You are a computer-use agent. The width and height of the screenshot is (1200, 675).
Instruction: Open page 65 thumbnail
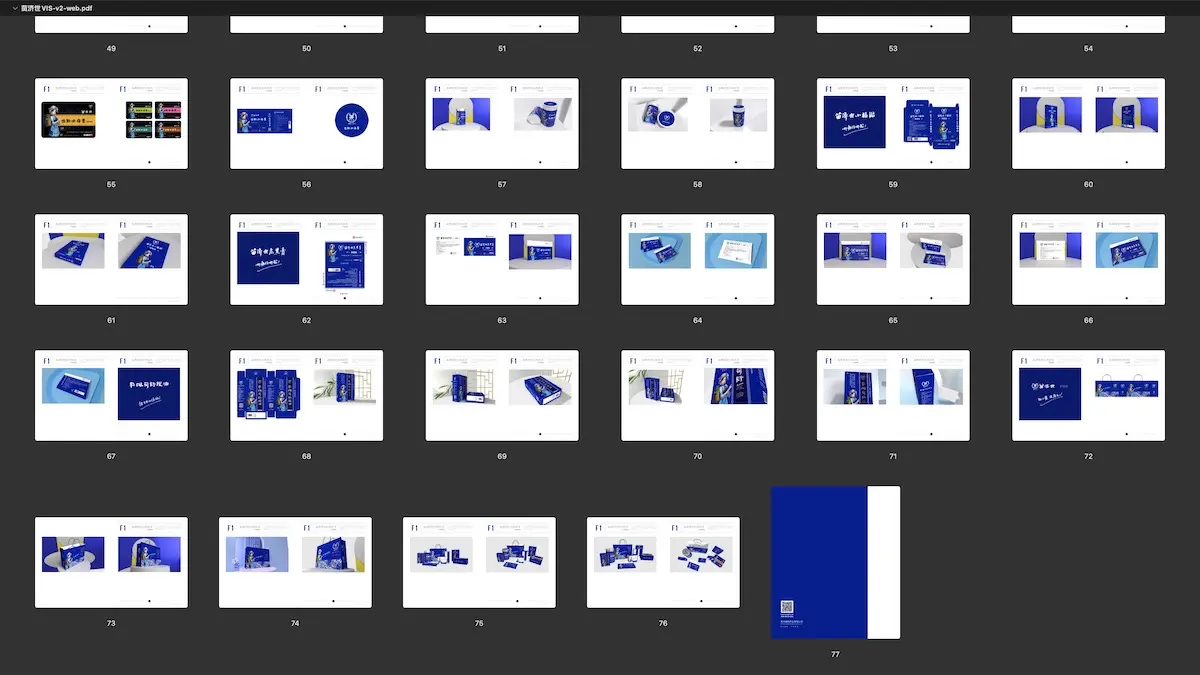[893, 260]
